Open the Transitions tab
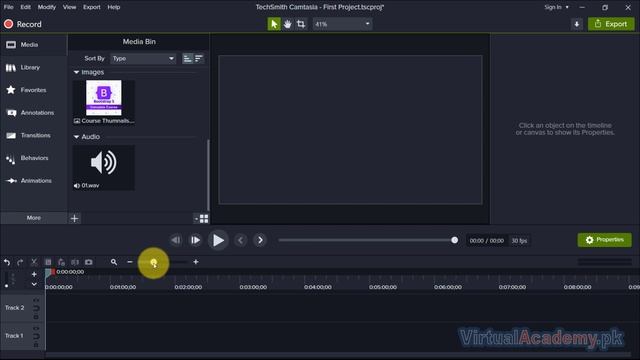This screenshot has height=360, width=640. 33,135
